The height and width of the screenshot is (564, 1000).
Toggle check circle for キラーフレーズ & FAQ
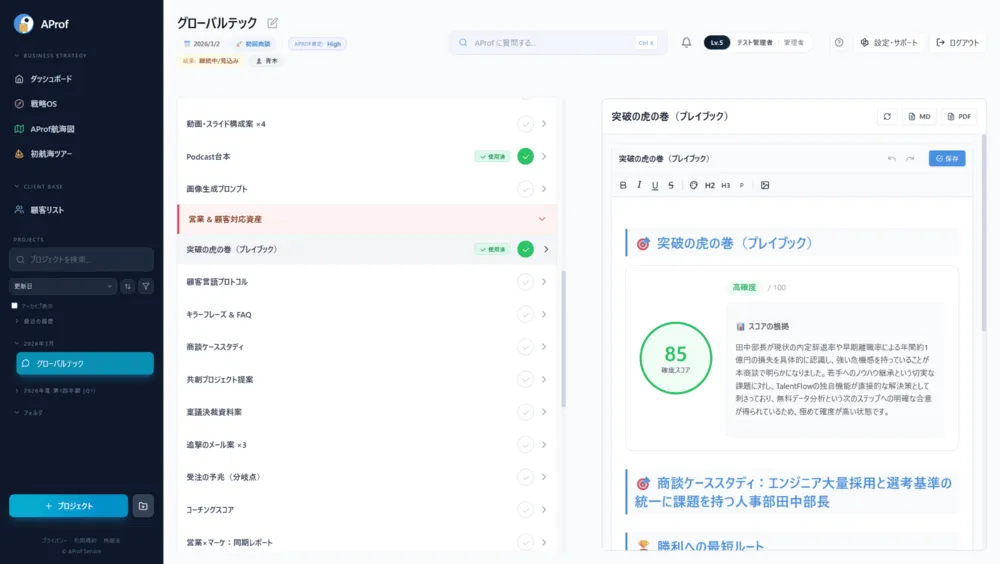(525, 315)
